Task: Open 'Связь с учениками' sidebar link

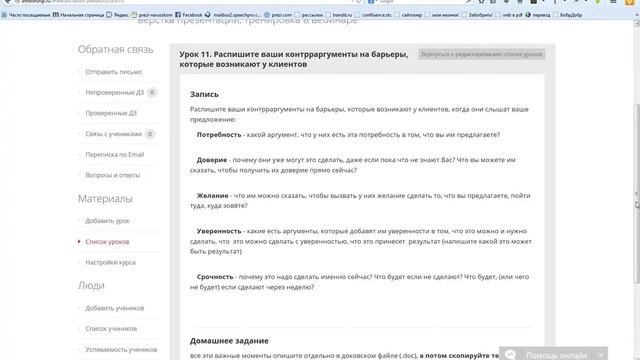Action: point(113,134)
